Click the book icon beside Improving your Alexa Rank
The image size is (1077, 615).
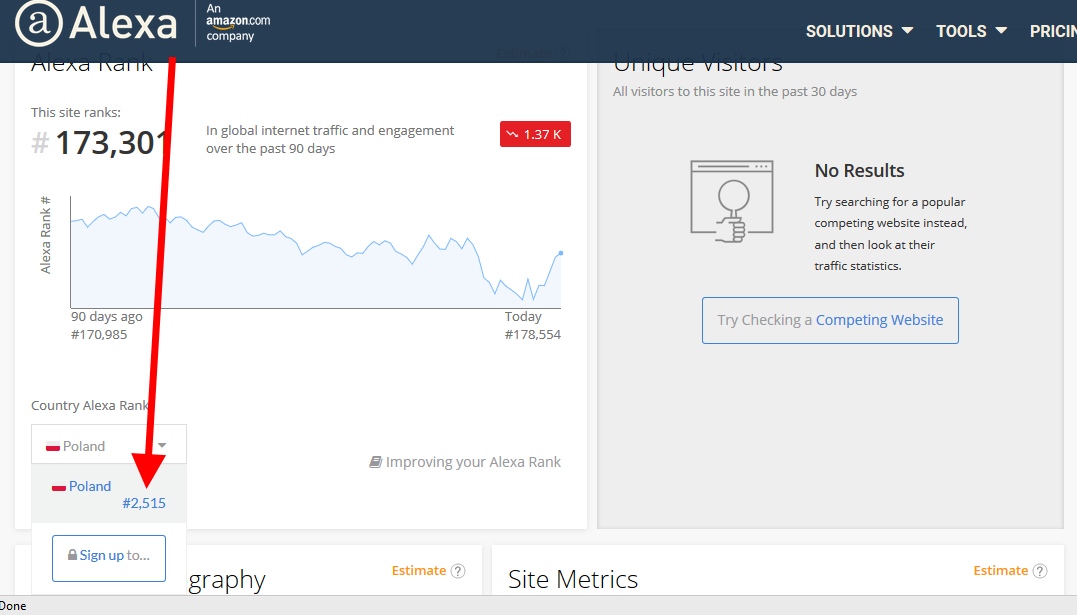click(x=376, y=462)
